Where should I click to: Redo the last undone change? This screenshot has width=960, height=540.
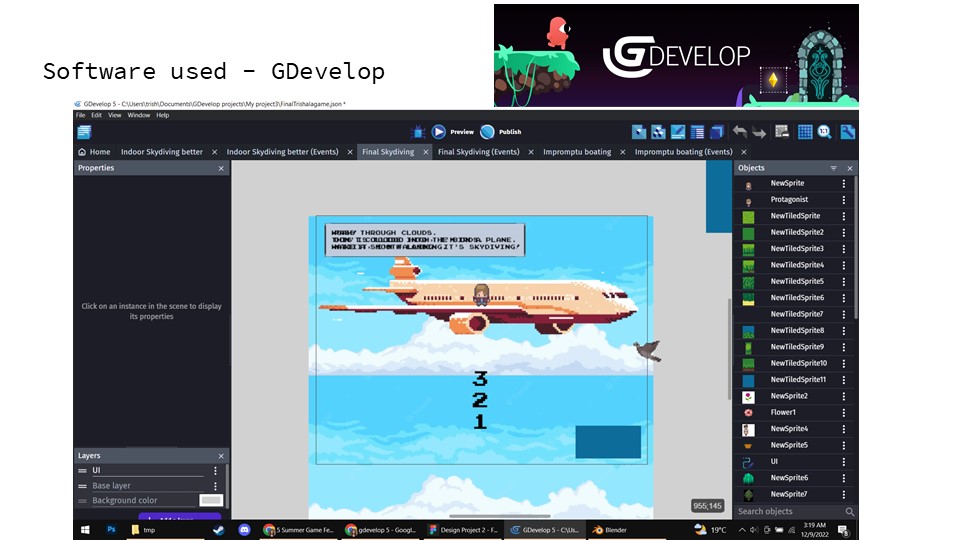coord(759,132)
